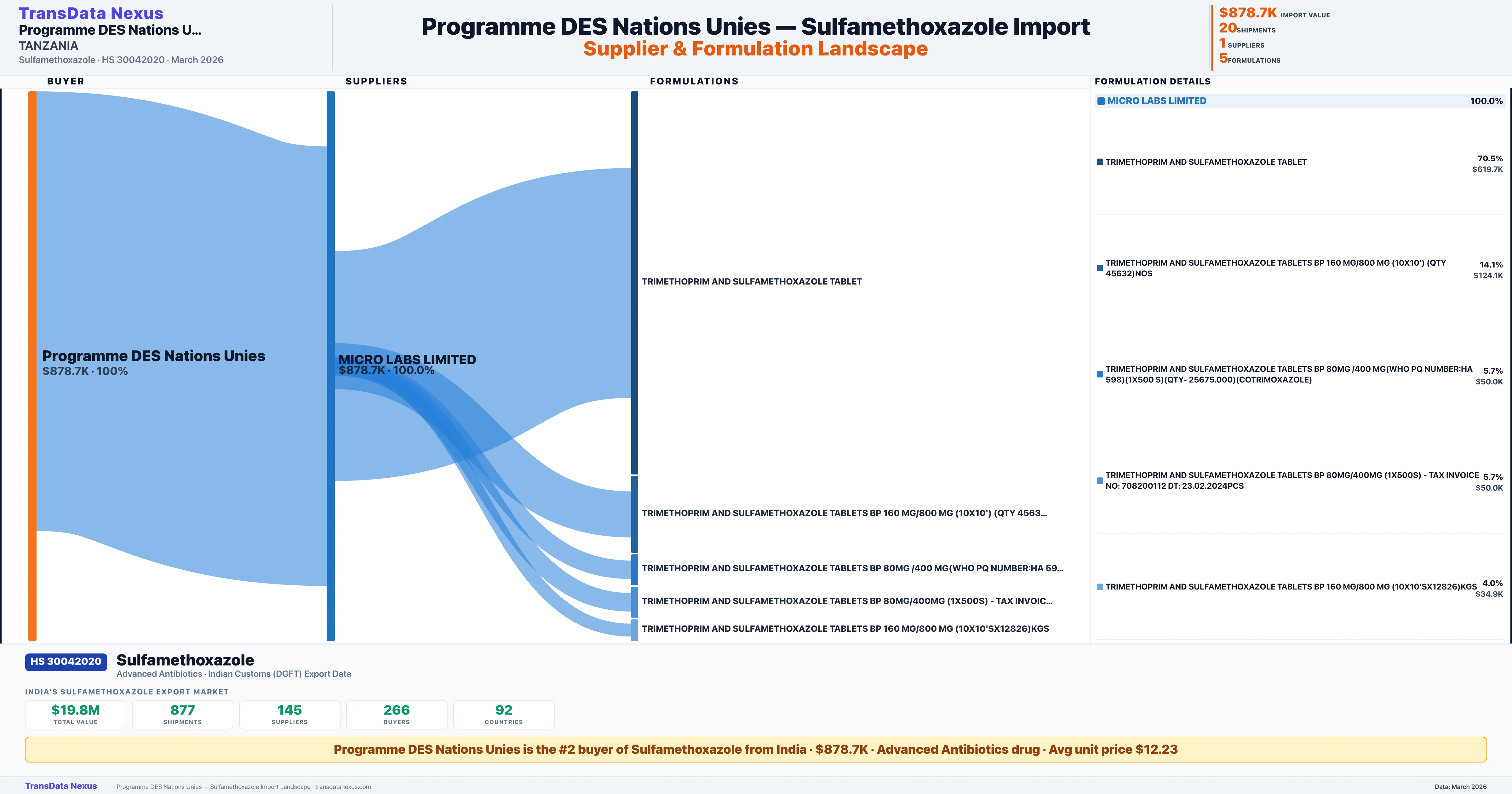
Task: Click the HS 30042020 badge
Action: point(66,661)
